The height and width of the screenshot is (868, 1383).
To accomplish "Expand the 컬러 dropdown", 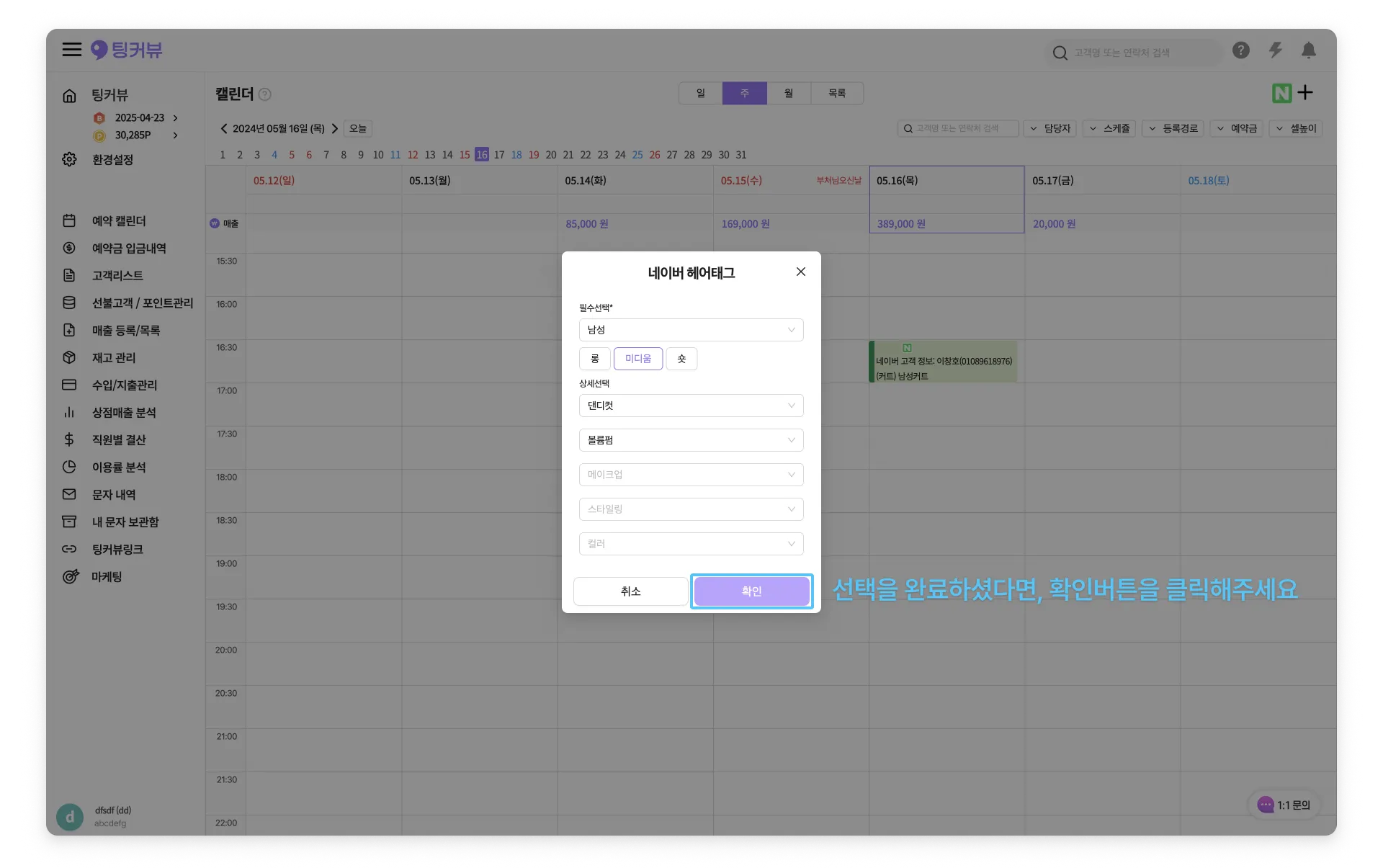I will pos(691,544).
